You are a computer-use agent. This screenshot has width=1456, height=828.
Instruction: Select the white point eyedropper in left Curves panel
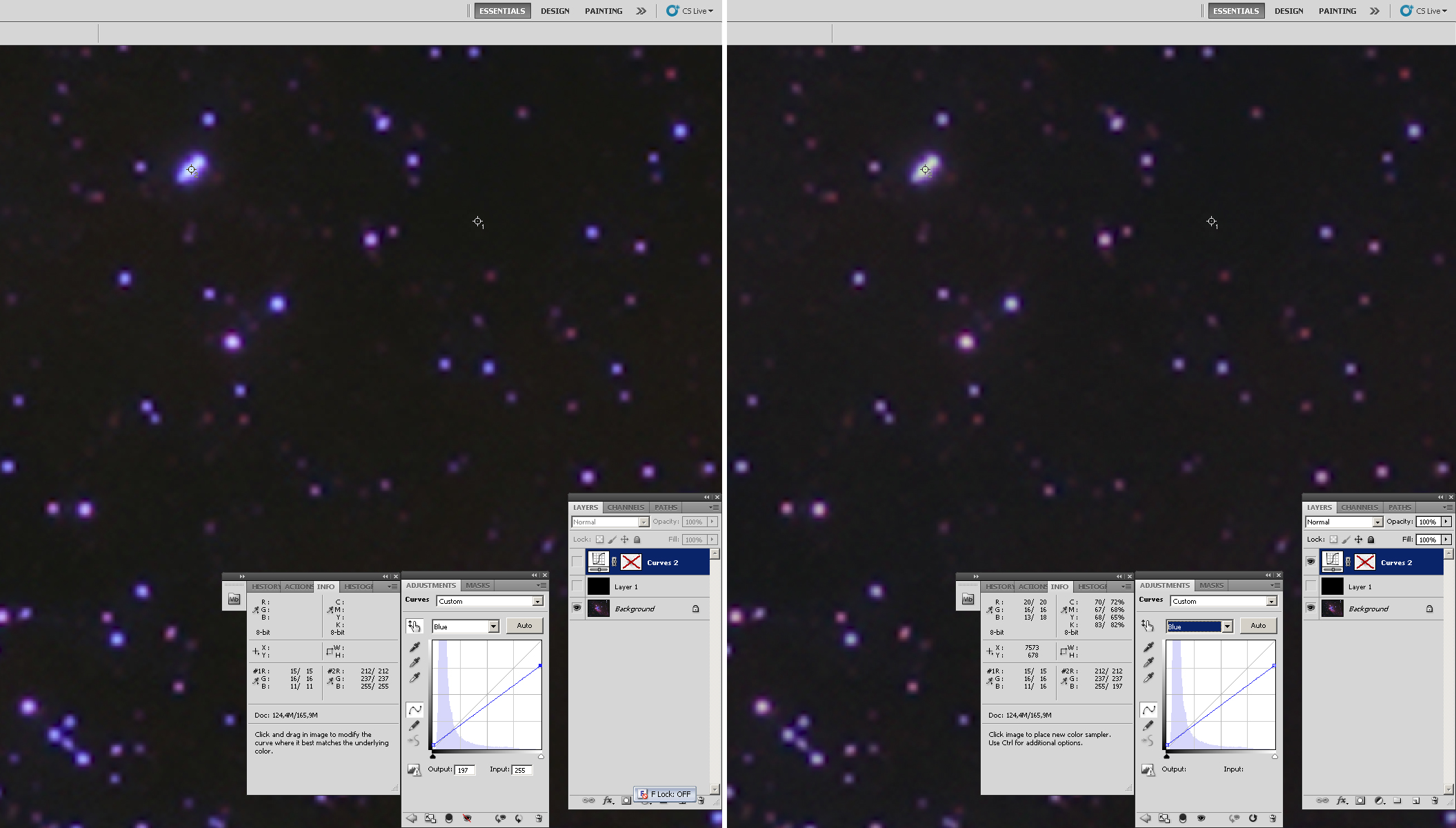click(415, 678)
